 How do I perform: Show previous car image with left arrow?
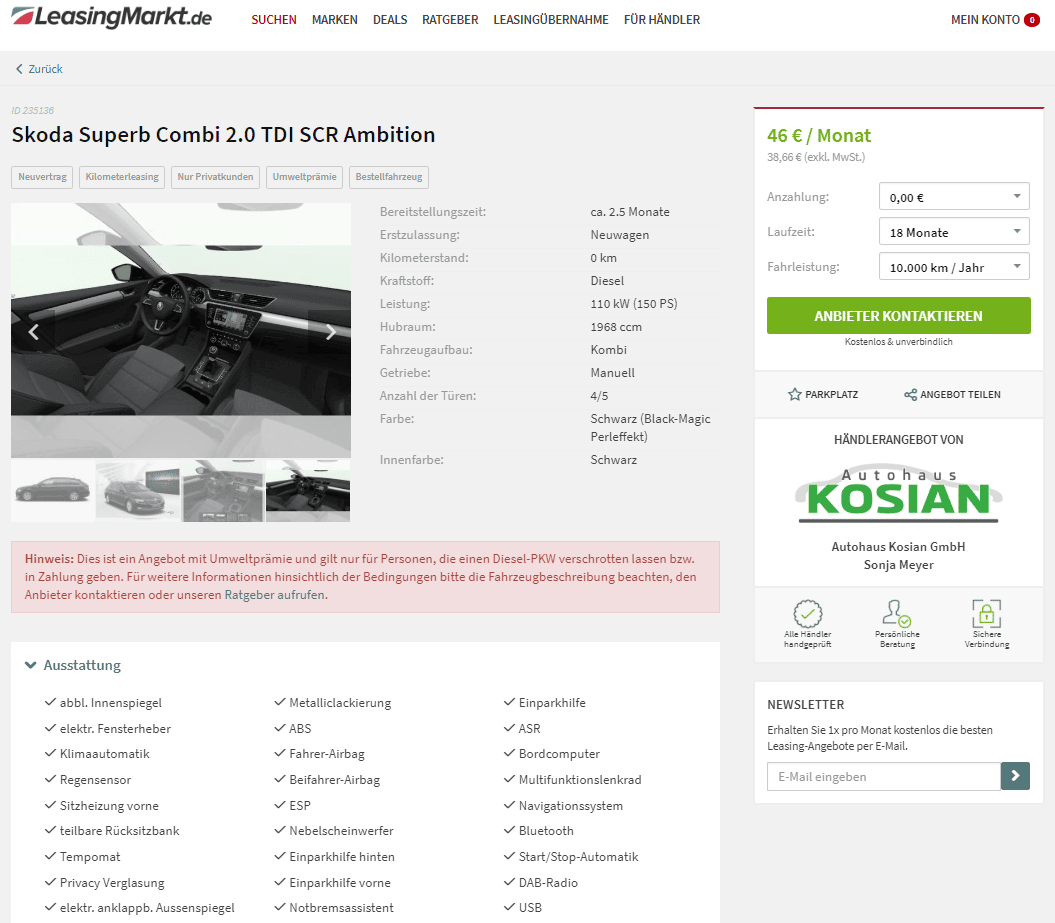(x=33, y=331)
